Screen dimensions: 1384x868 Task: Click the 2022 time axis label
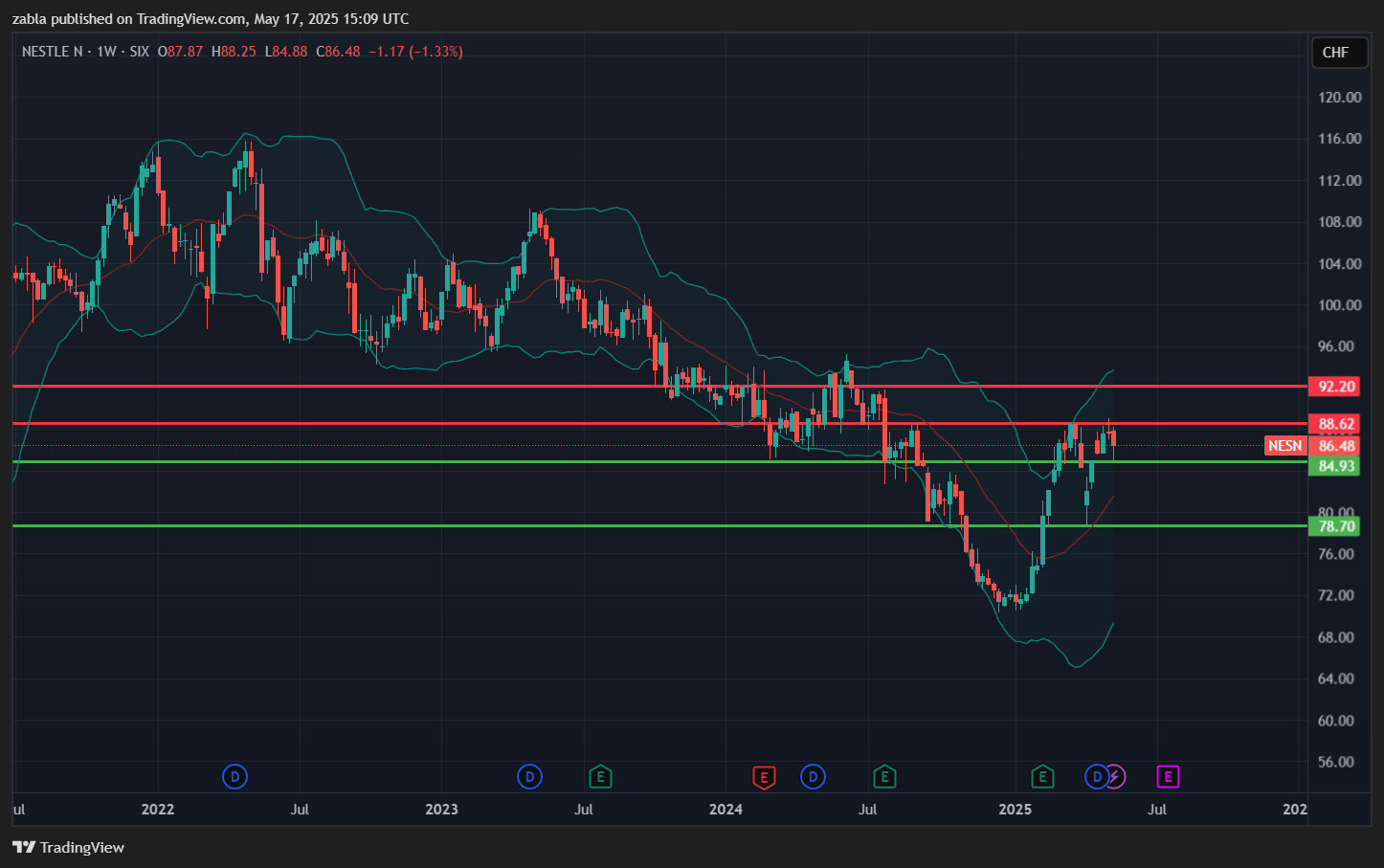pyautogui.click(x=158, y=810)
